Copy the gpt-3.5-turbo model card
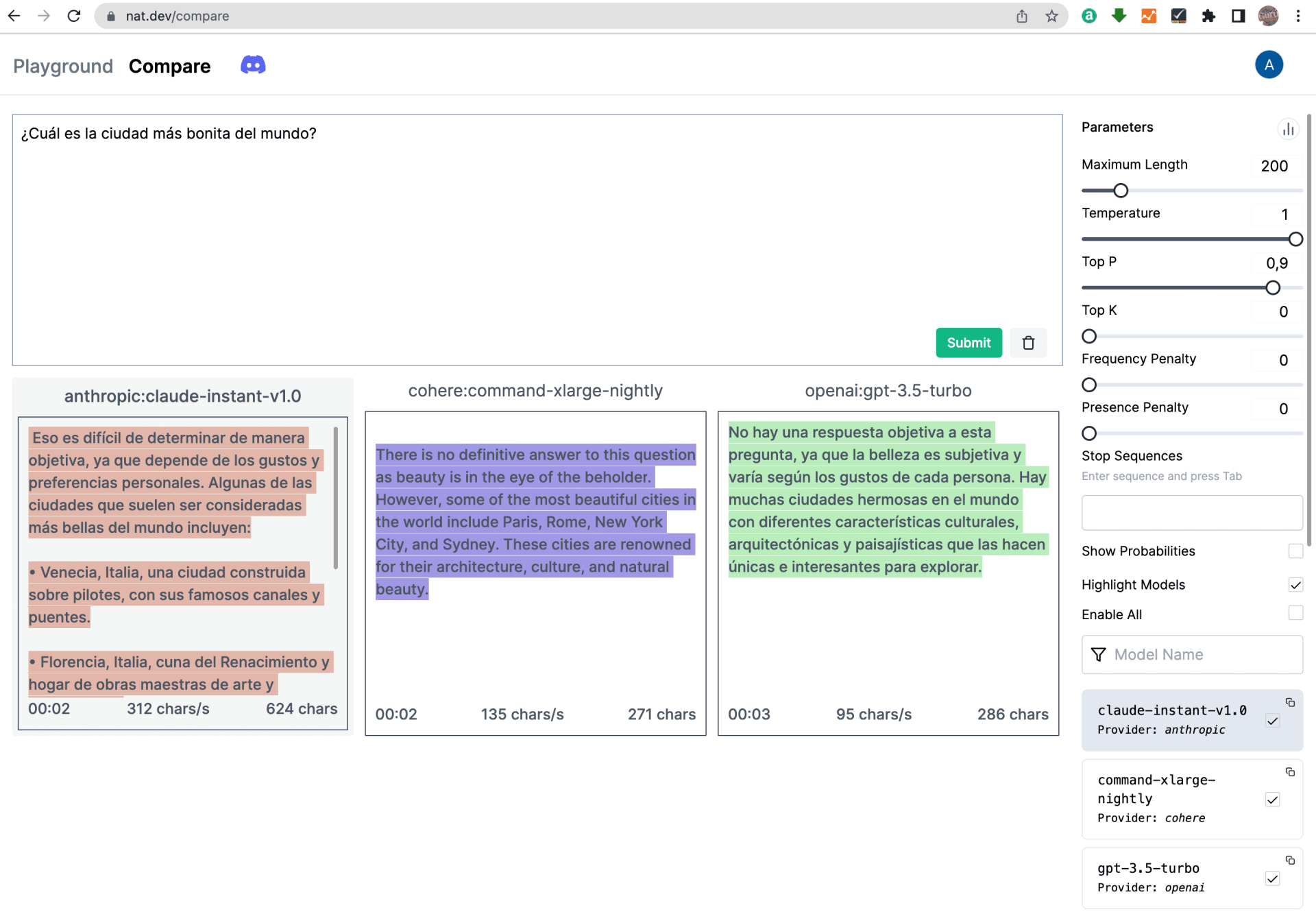Screen dimensions: 1316x912 coord(1291,861)
